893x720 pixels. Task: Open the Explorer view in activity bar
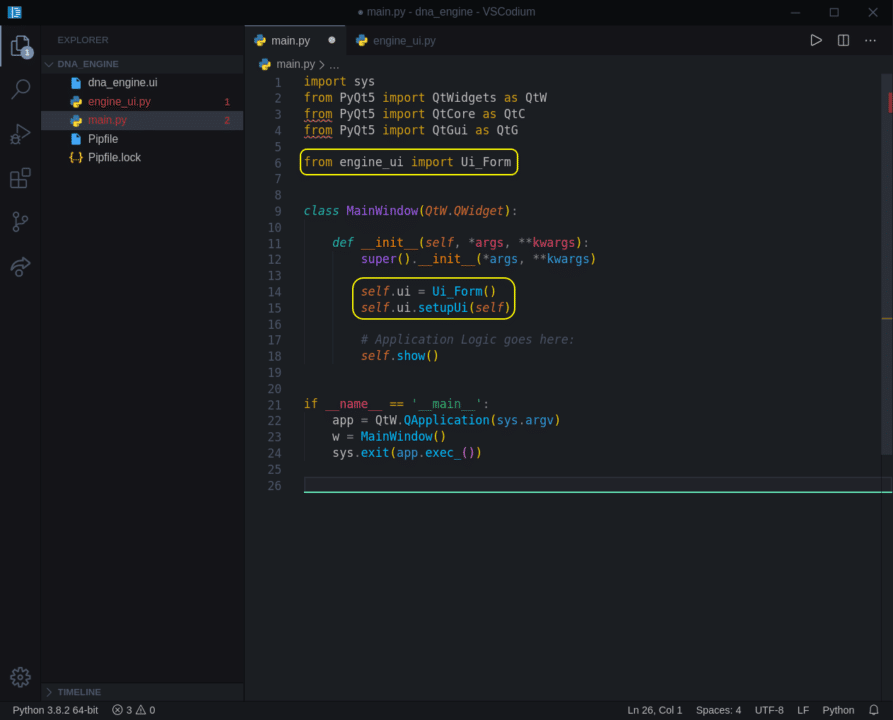[21, 46]
